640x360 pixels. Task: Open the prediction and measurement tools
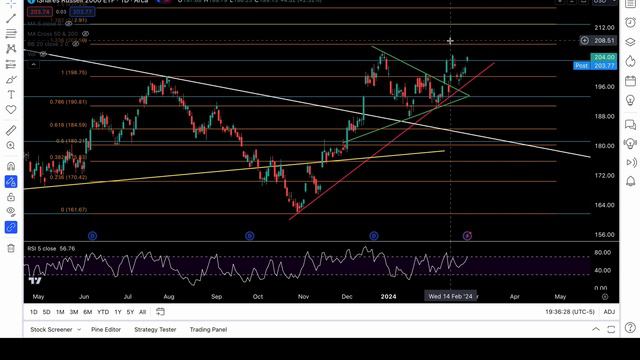11,64
